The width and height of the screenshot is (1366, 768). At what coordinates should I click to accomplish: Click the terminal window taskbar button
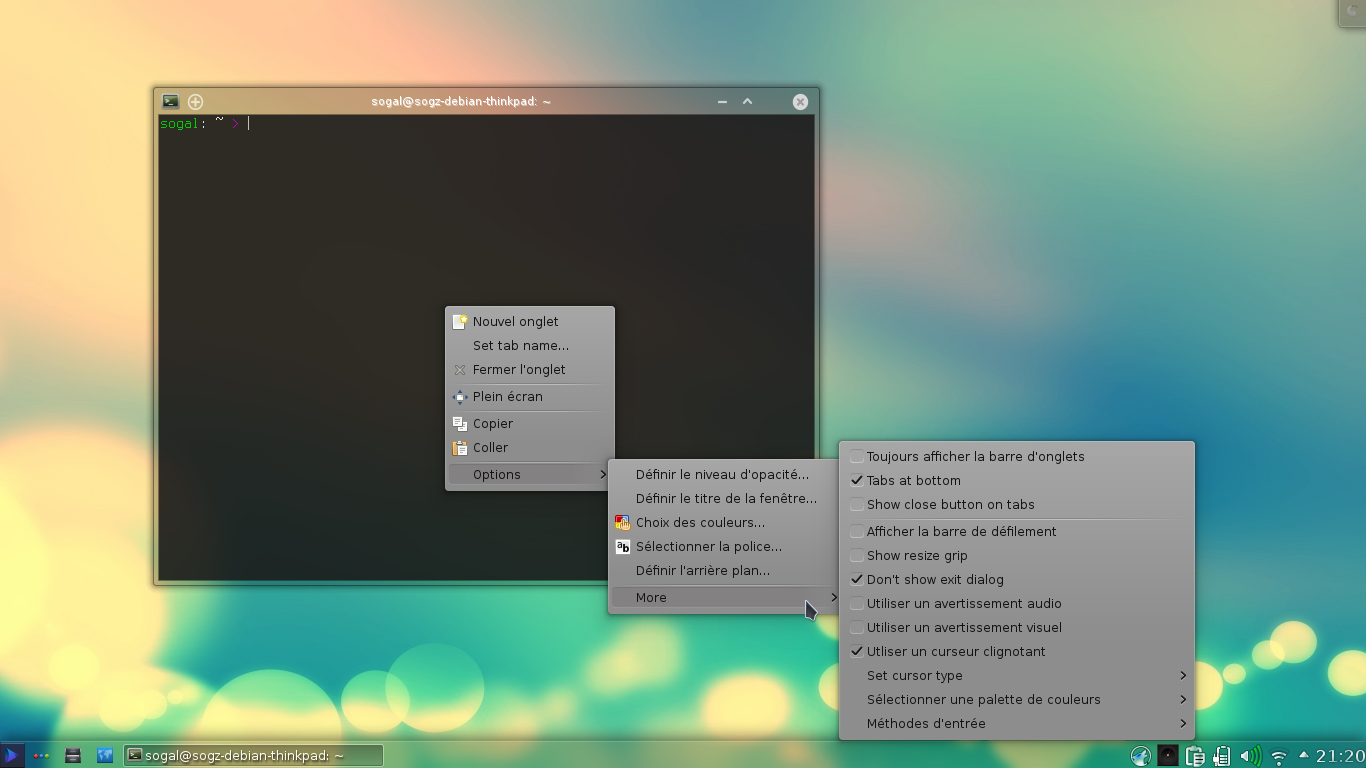pyautogui.click(x=253, y=756)
